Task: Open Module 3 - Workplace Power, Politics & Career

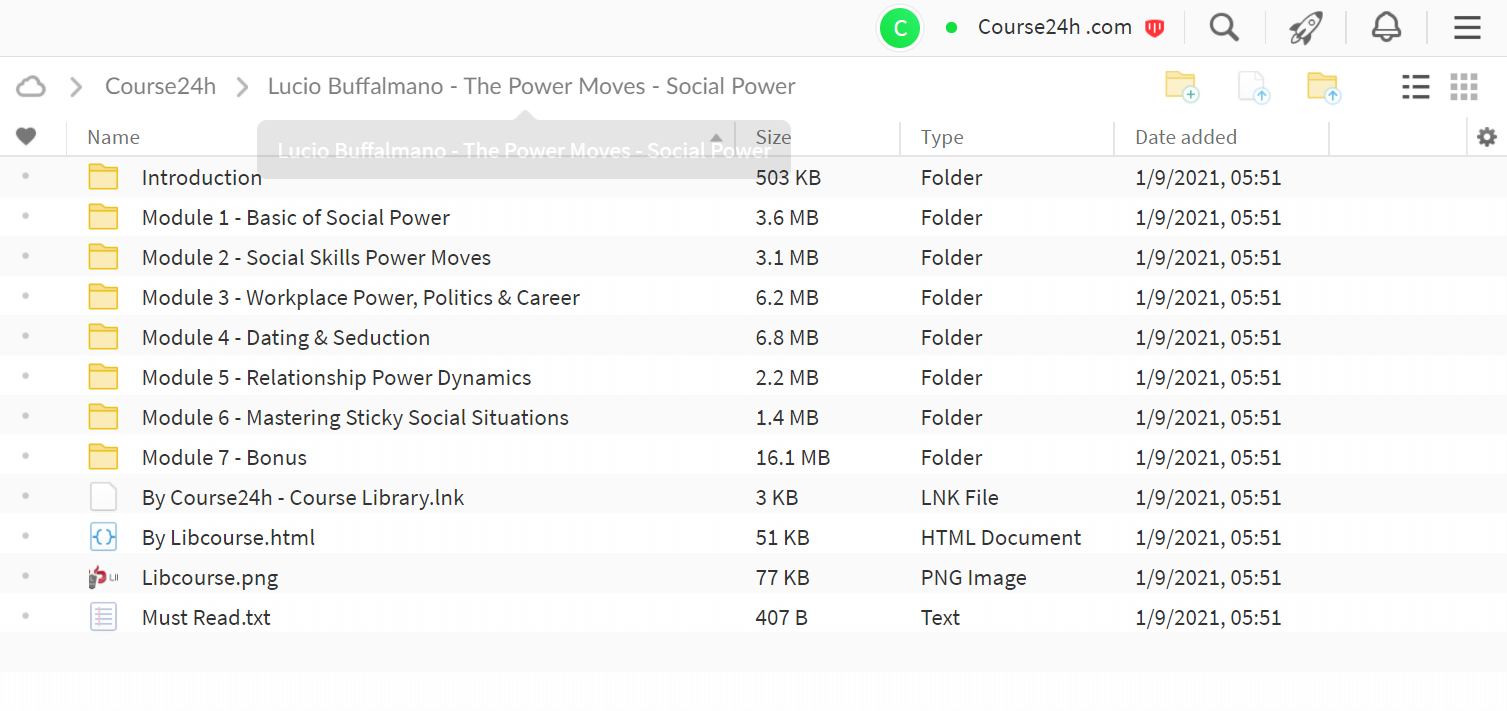Action: [361, 297]
